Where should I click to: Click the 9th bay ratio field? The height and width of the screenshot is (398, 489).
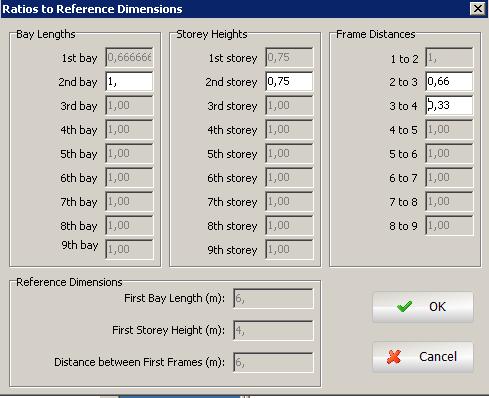tap(129, 249)
